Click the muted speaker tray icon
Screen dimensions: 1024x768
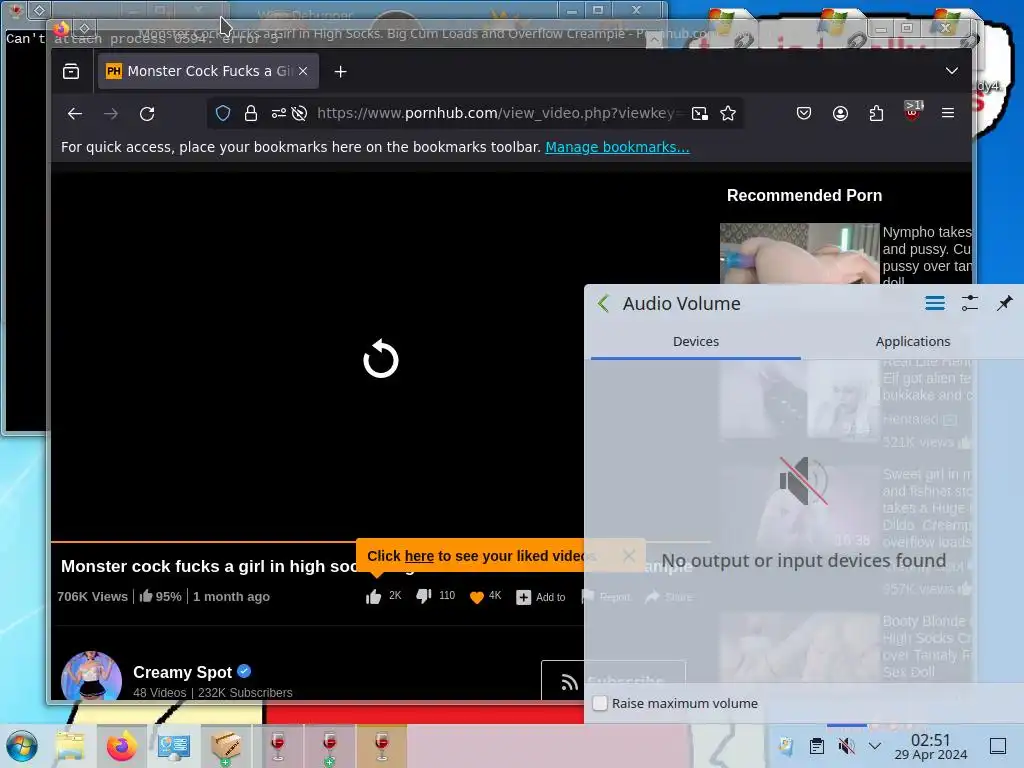[846, 746]
